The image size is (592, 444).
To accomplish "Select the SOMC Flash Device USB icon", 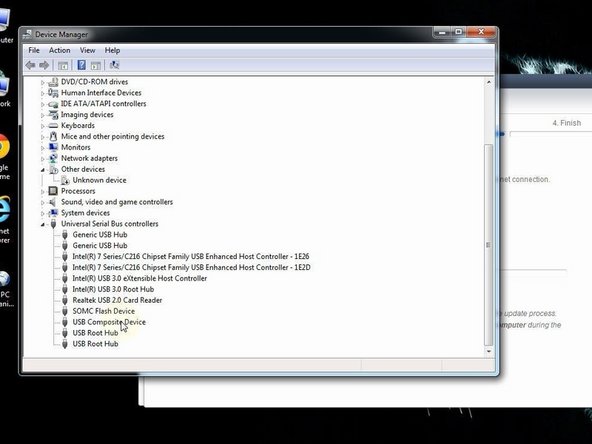I will 65,311.
